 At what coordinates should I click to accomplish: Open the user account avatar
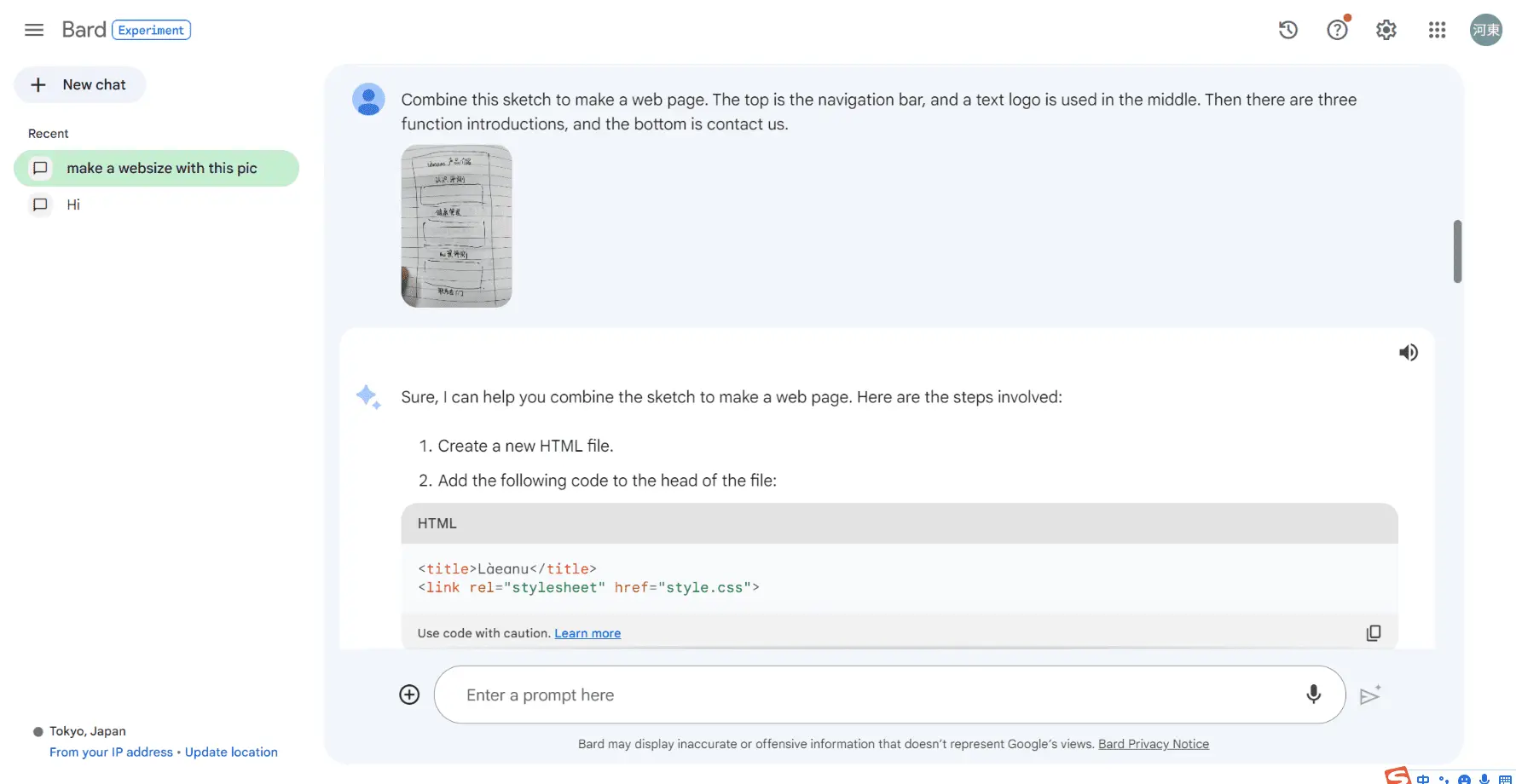point(1485,30)
